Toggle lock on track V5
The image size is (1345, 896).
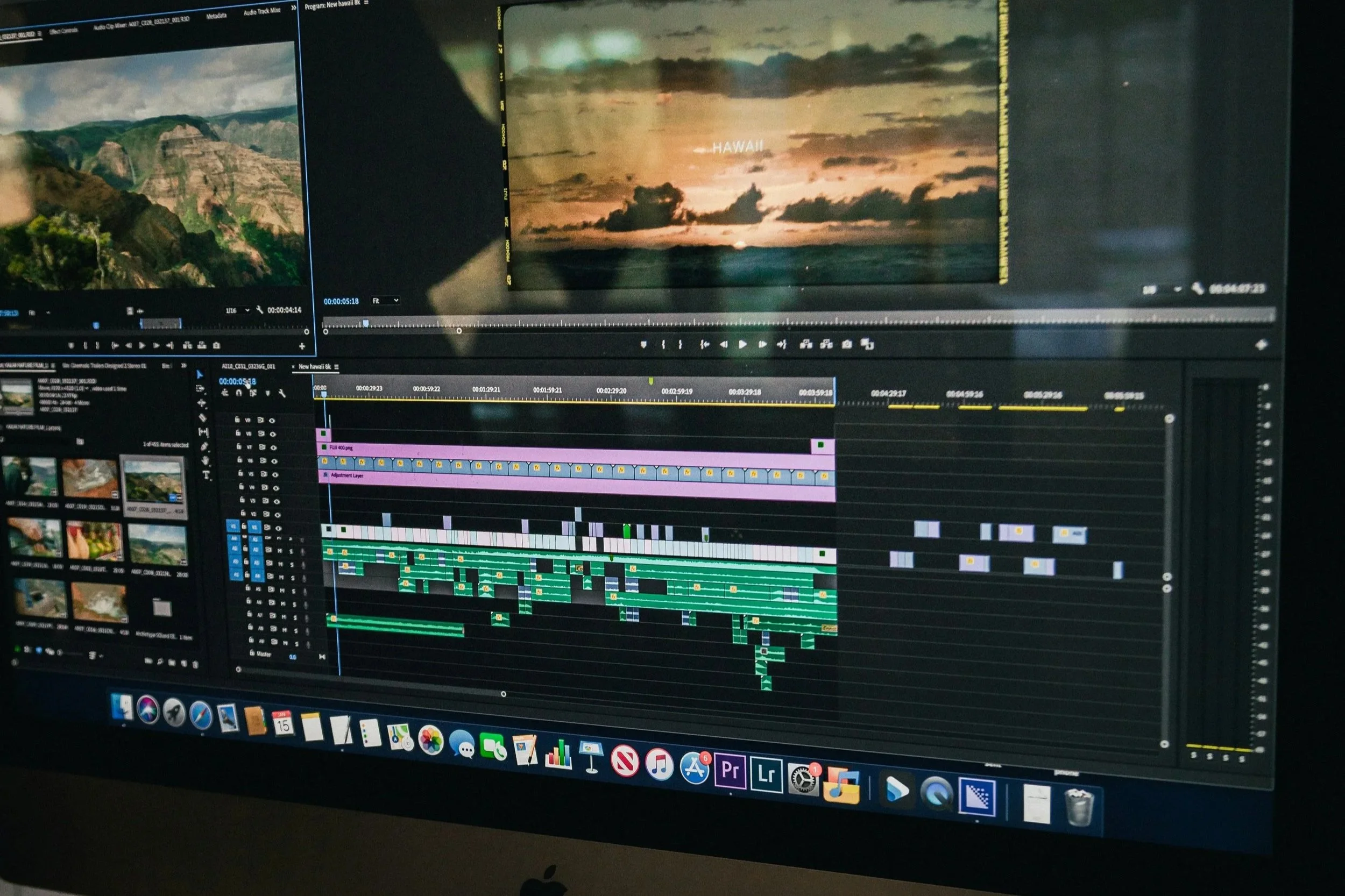(x=240, y=473)
